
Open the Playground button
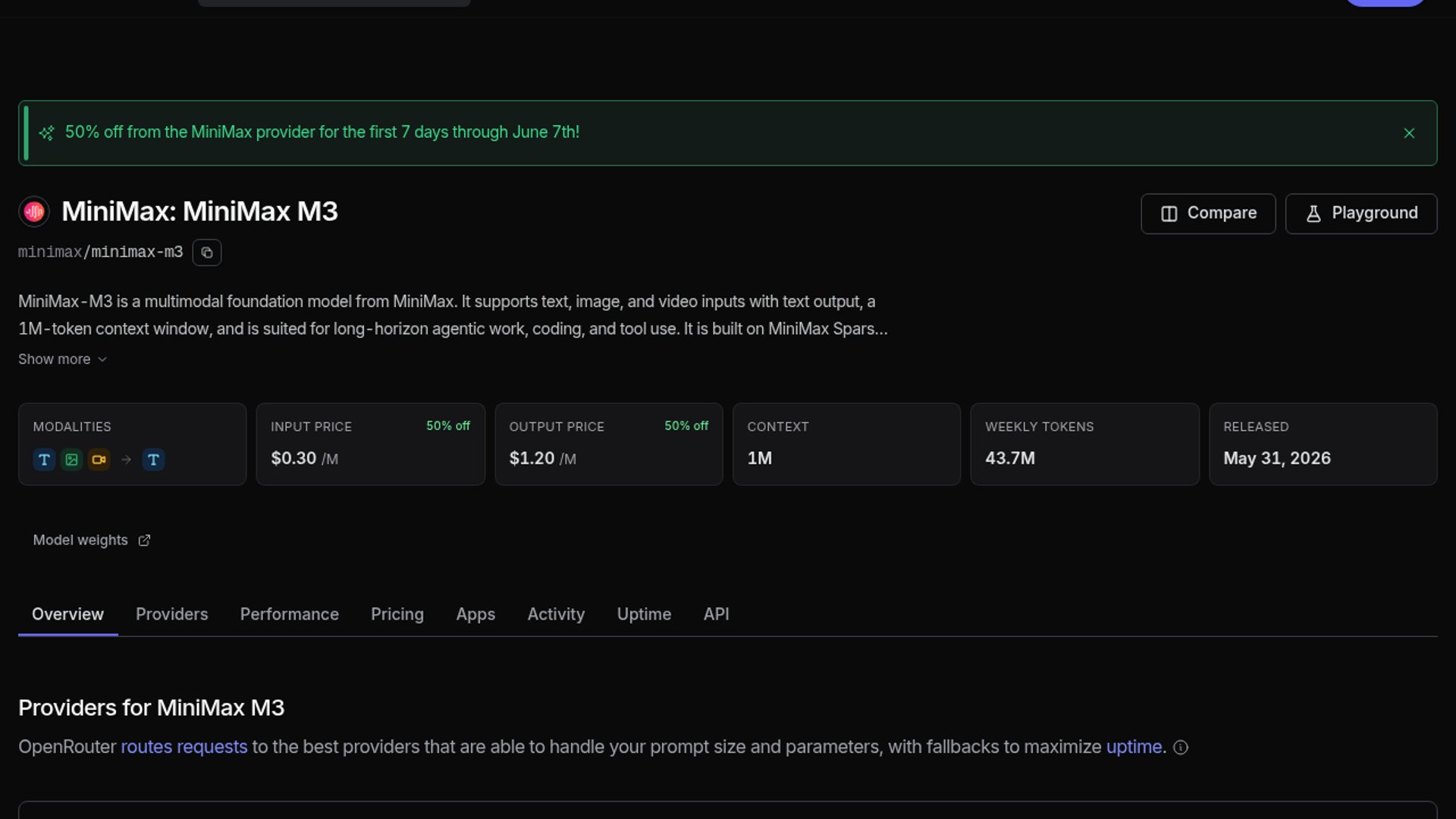[x=1361, y=214]
